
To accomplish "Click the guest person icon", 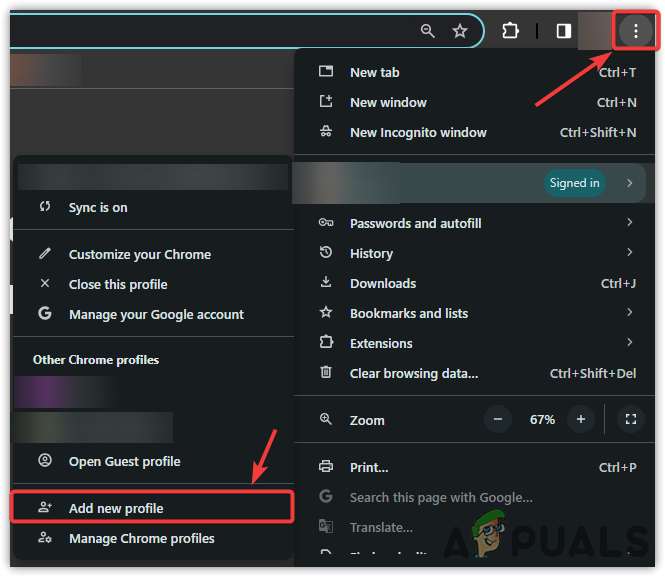I will coord(45,460).
